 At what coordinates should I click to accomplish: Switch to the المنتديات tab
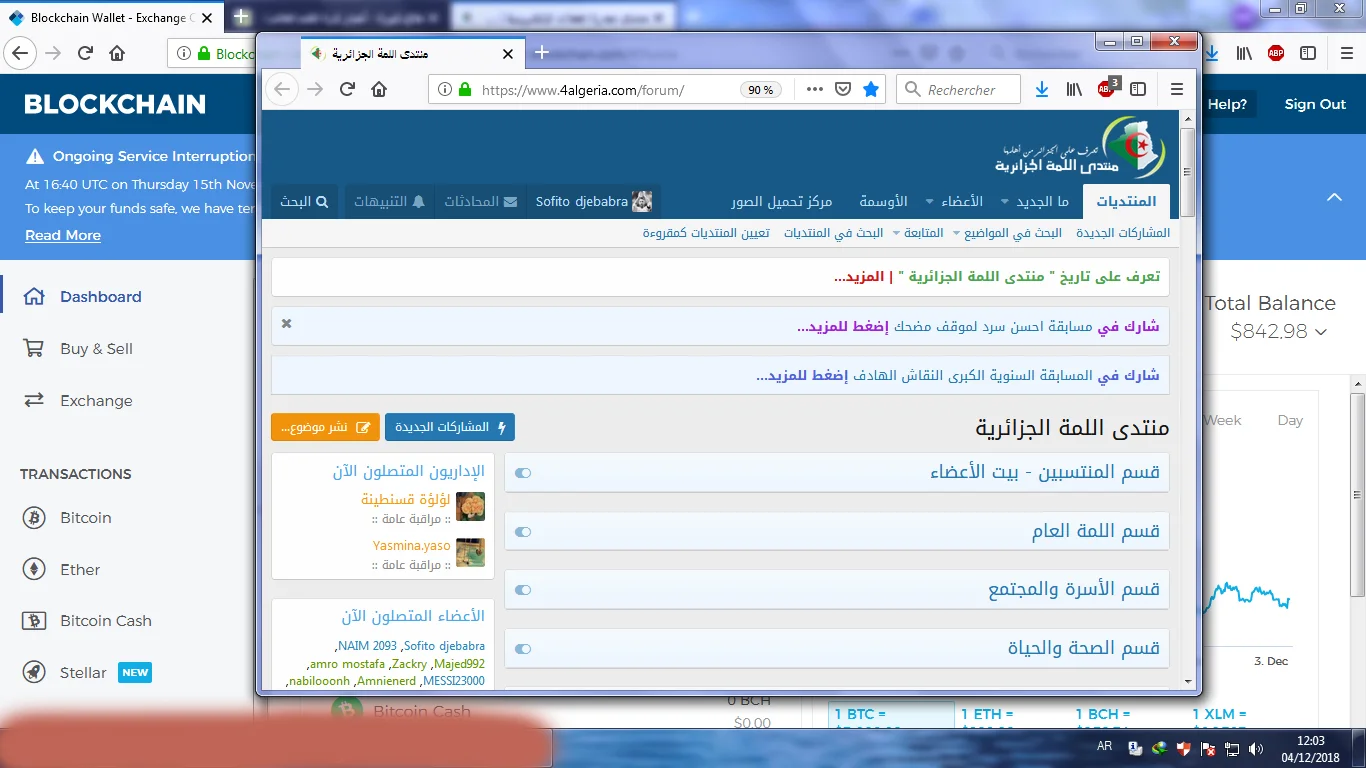coord(1126,202)
